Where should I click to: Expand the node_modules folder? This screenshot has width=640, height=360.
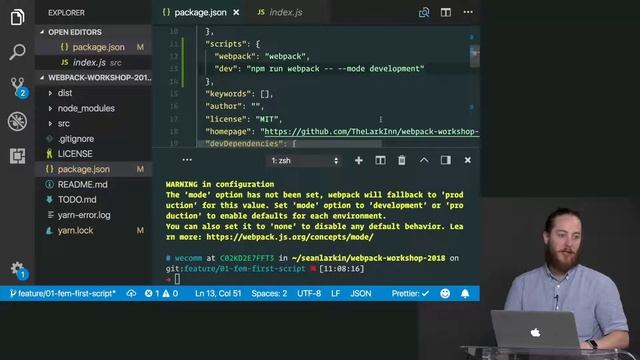point(93,108)
